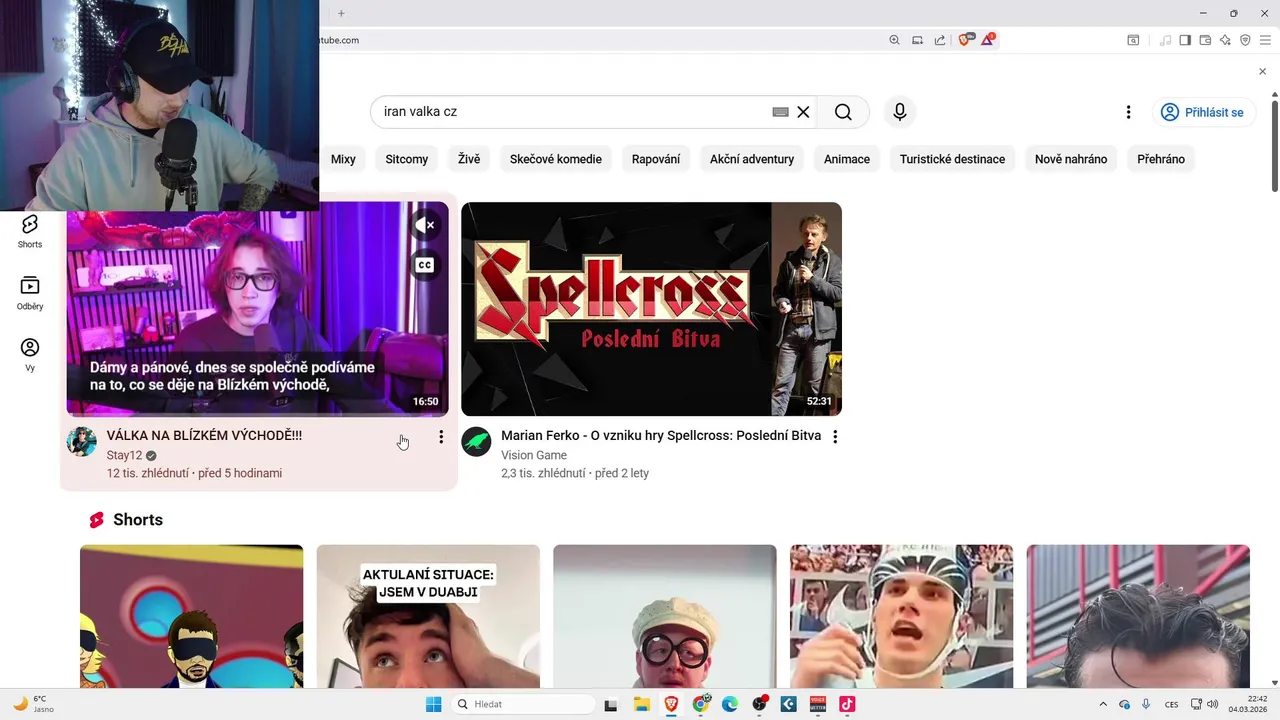The height and width of the screenshot is (720, 1280).
Task: Start voice search with the microphone
Action: 900,112
